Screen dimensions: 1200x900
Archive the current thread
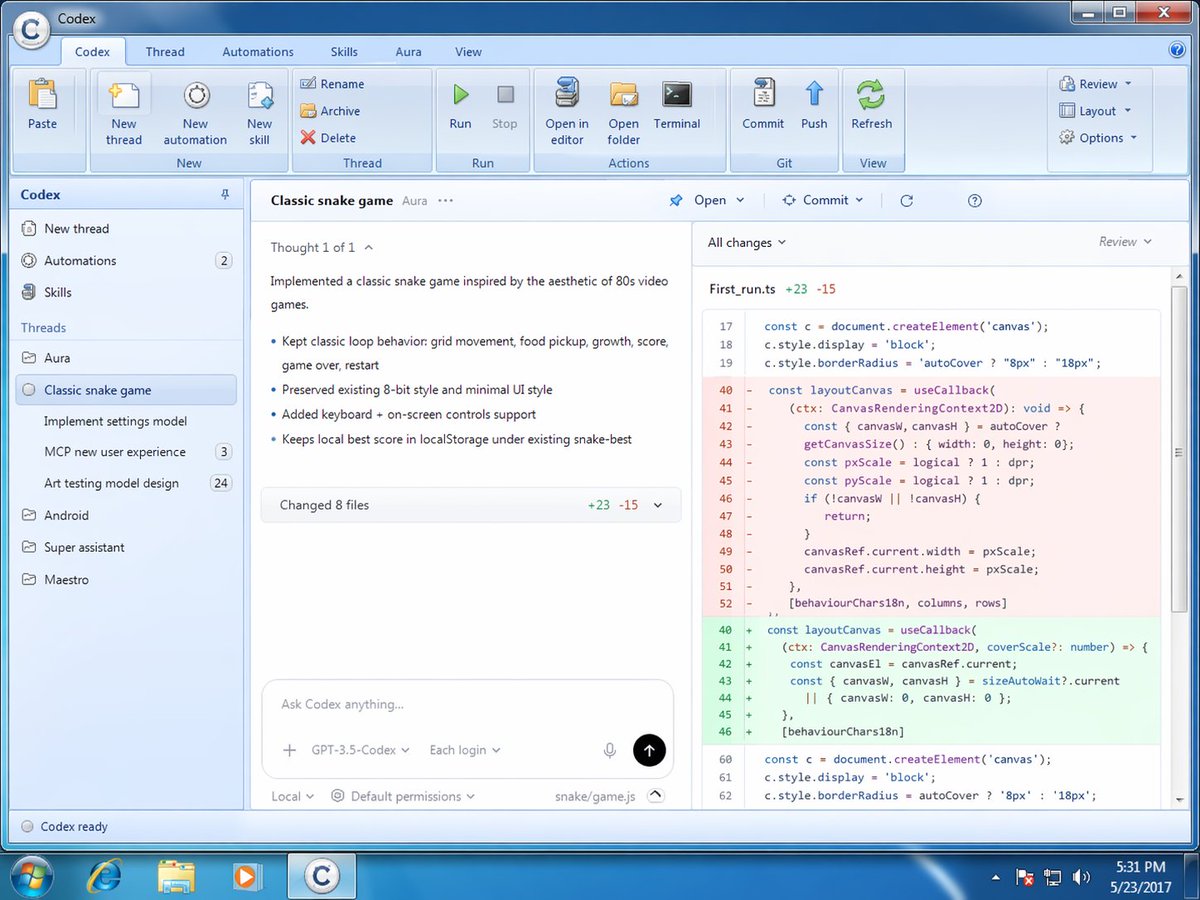[x=330, y=111]
